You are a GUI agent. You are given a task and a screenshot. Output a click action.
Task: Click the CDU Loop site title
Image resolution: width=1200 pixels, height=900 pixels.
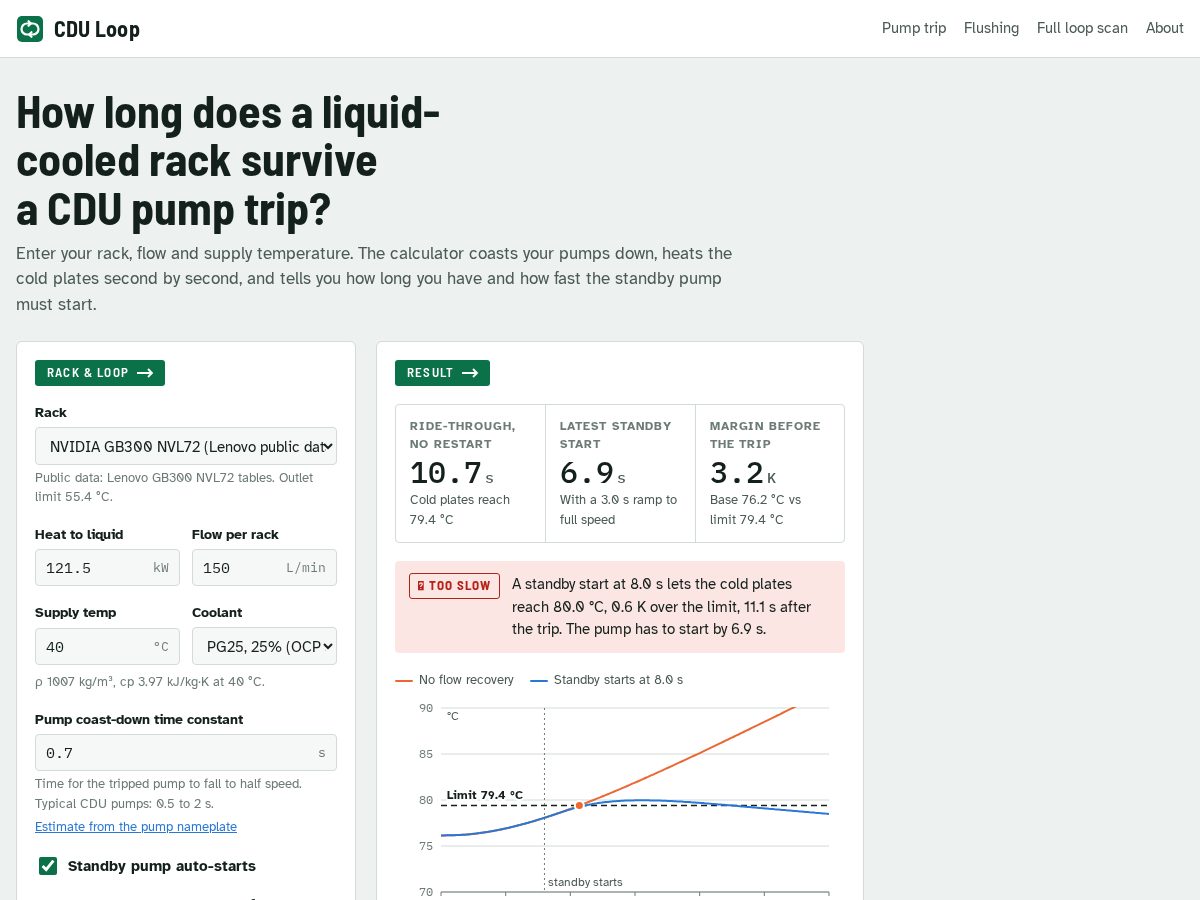(x=97, y=29)
